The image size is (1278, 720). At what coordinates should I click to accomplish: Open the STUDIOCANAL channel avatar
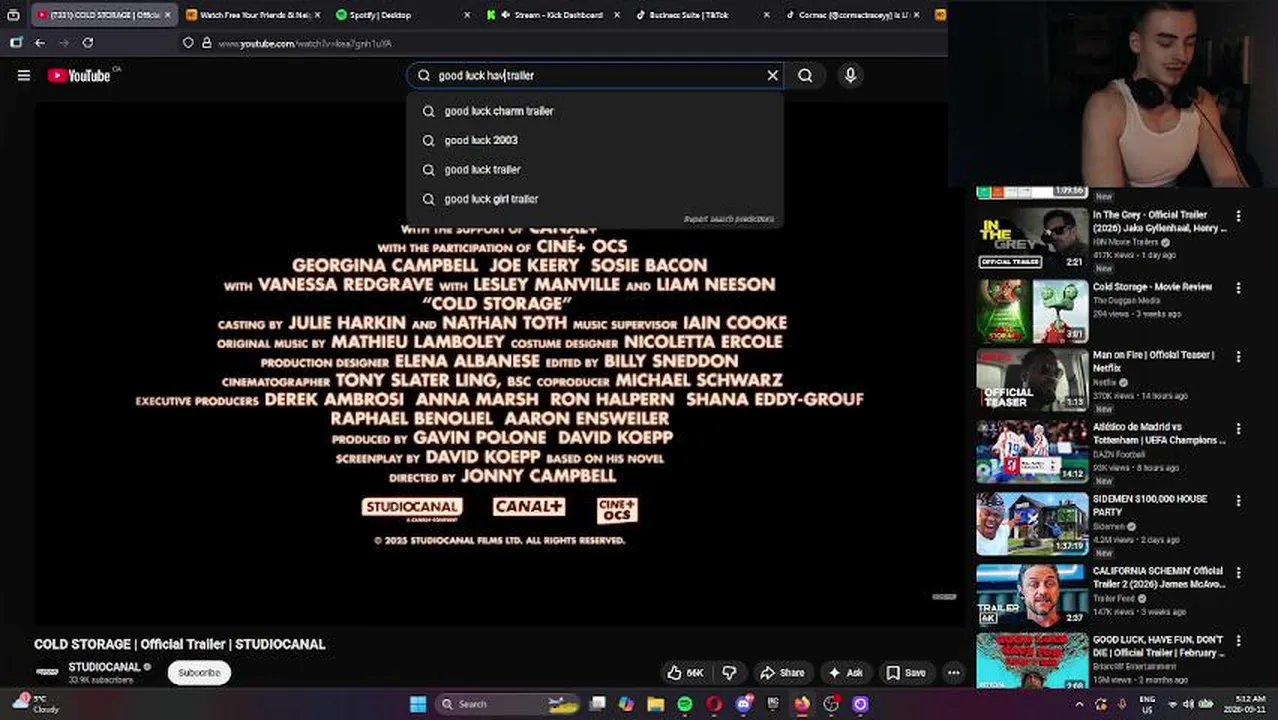(47, 672)
